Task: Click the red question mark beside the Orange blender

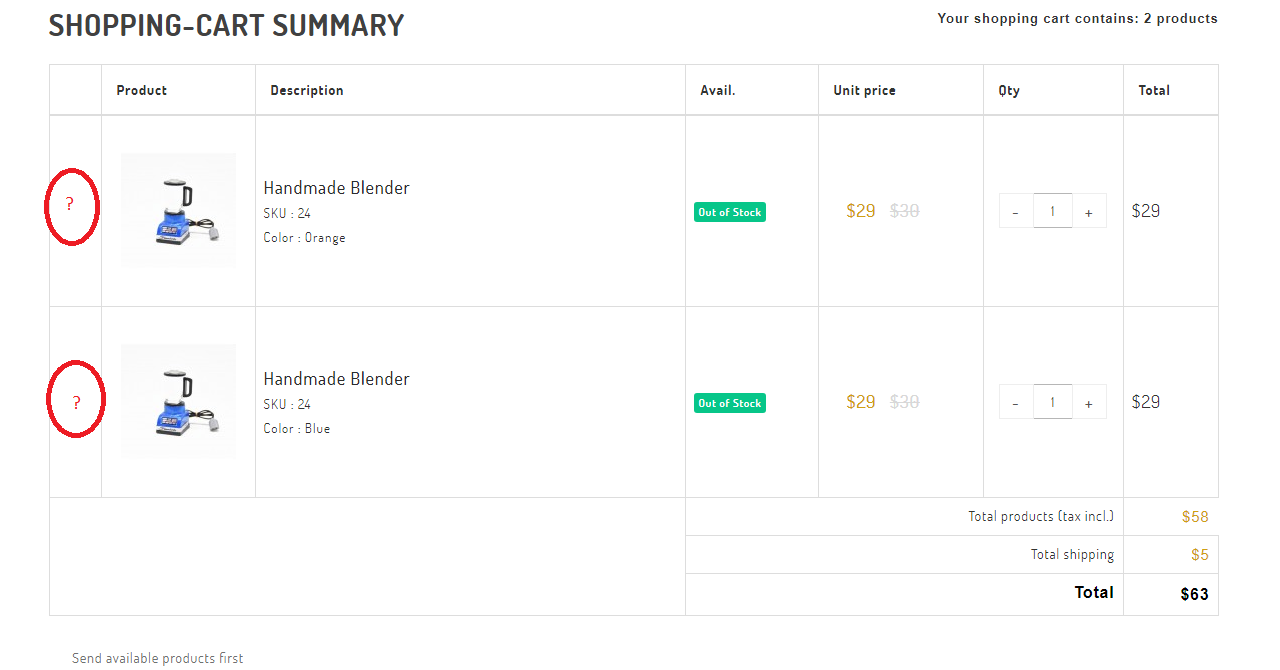Action: pos(70,204)
